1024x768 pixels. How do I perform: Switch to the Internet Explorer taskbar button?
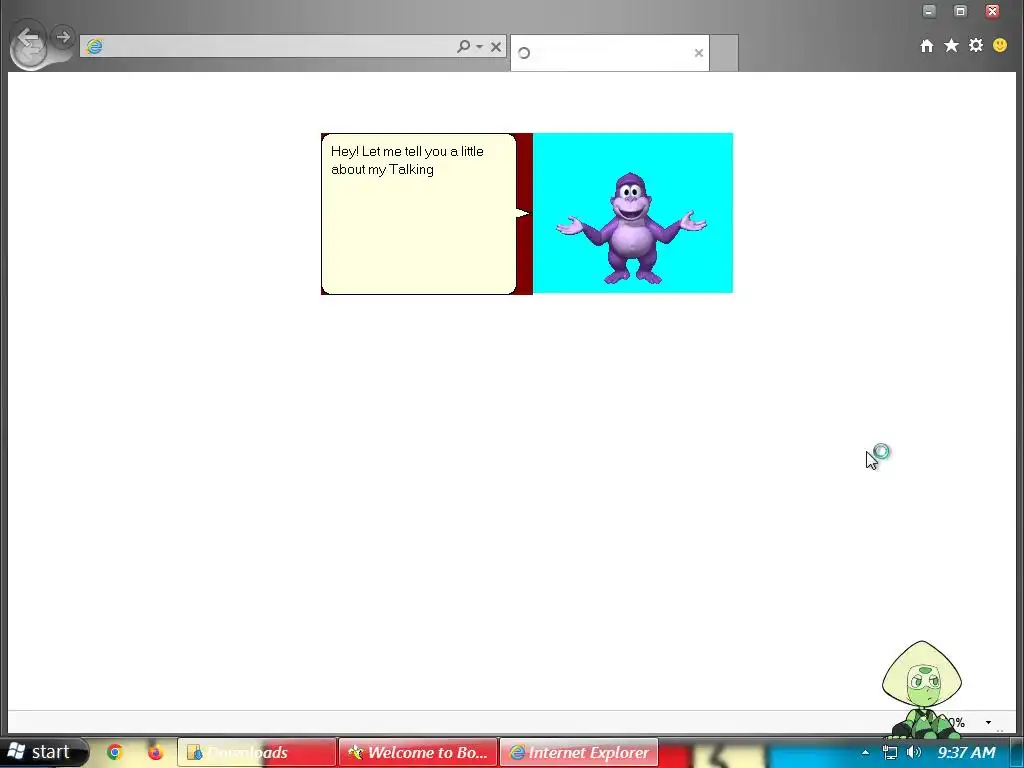579,752
